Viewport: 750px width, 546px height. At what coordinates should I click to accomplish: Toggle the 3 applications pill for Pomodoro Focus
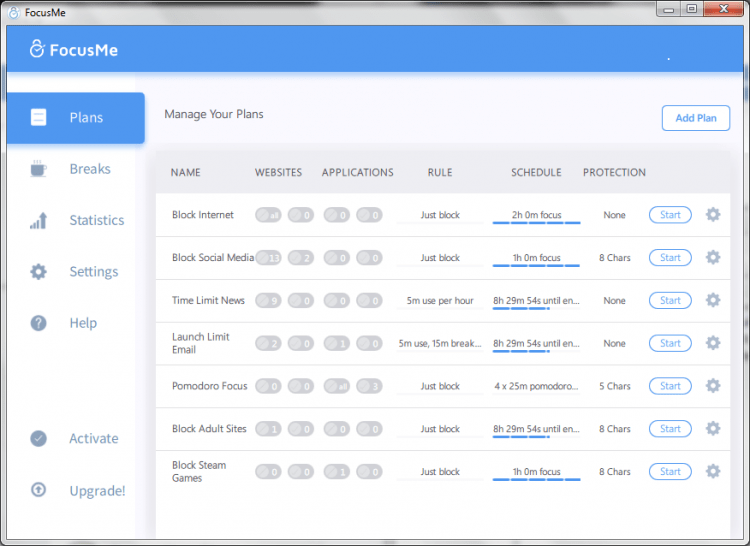click(369, 386)
